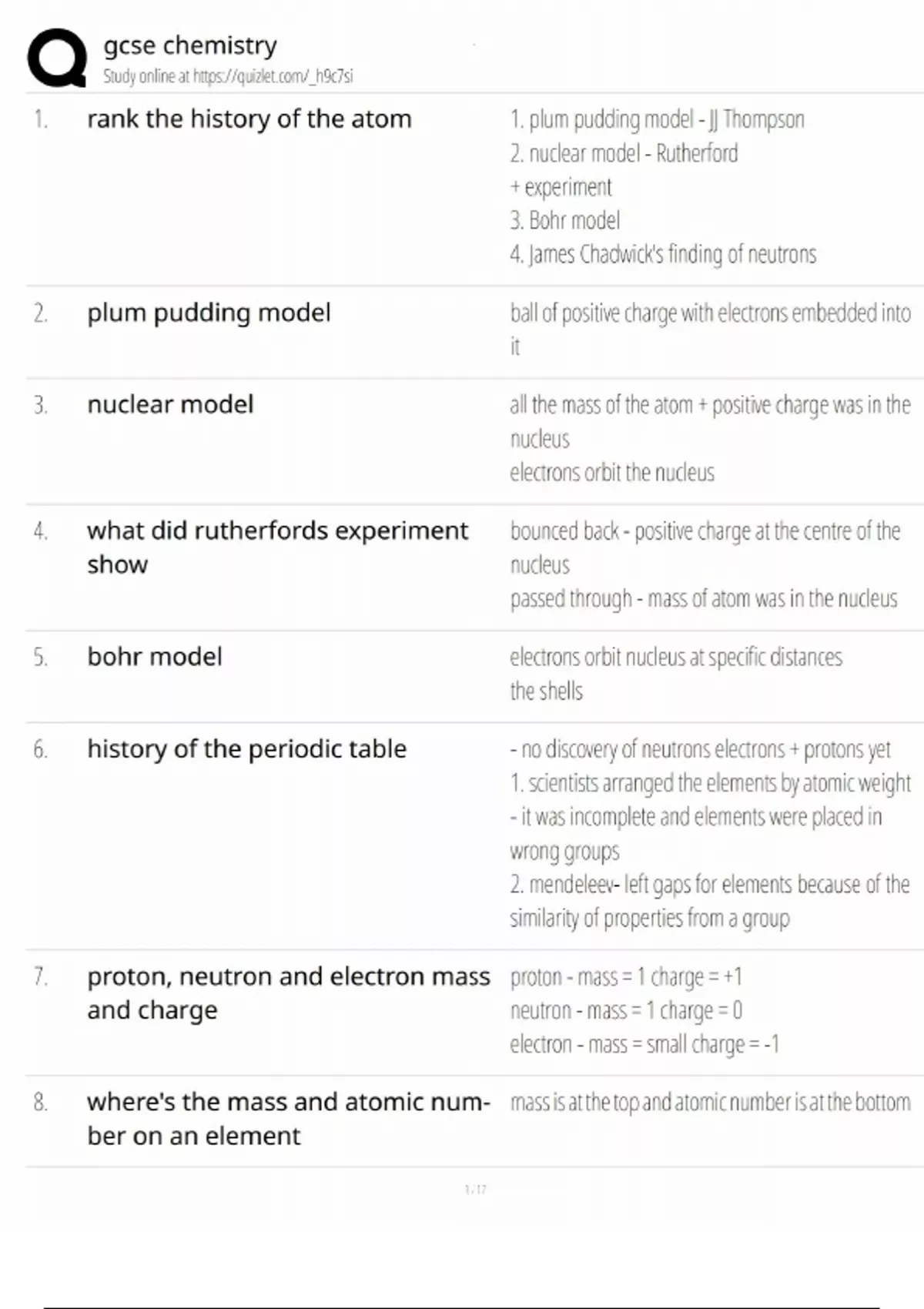This screenshot has width=924, height=1309.
Task: Click the "plum pudding model" term
Action: coord(209,313)
